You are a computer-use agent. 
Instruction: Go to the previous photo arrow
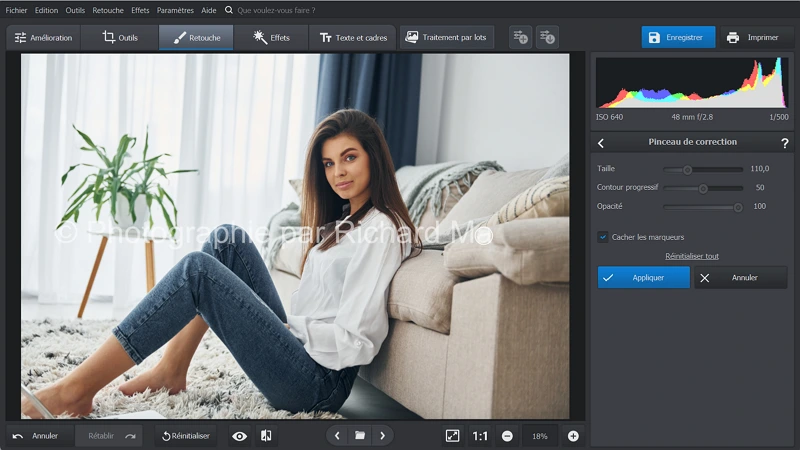coord(337,436)
